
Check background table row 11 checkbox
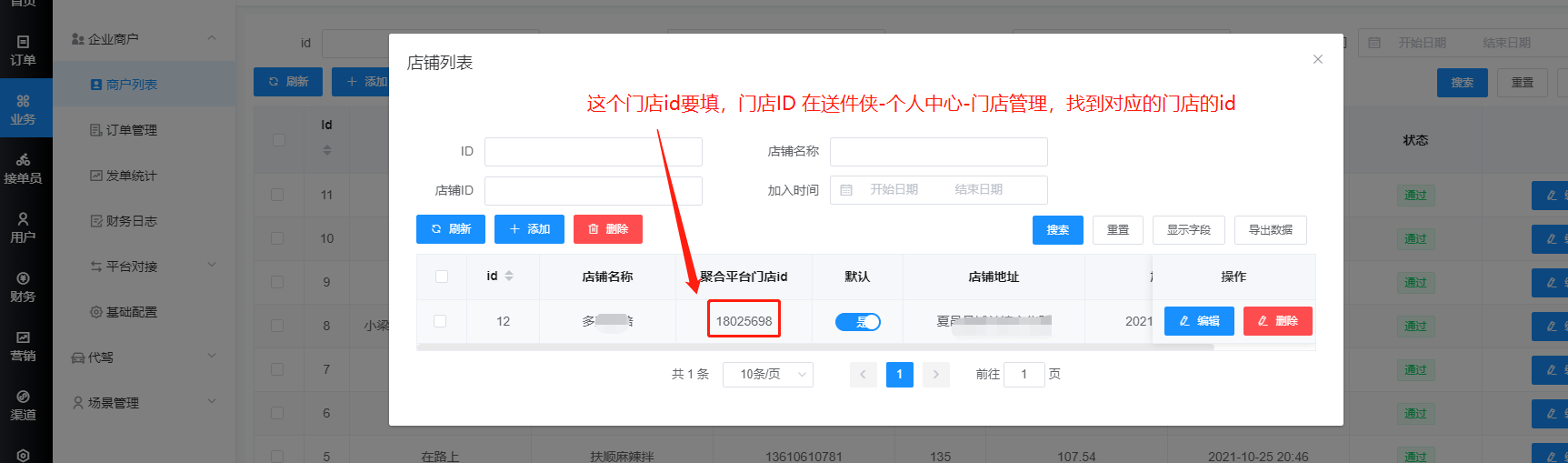pos(277,195)
